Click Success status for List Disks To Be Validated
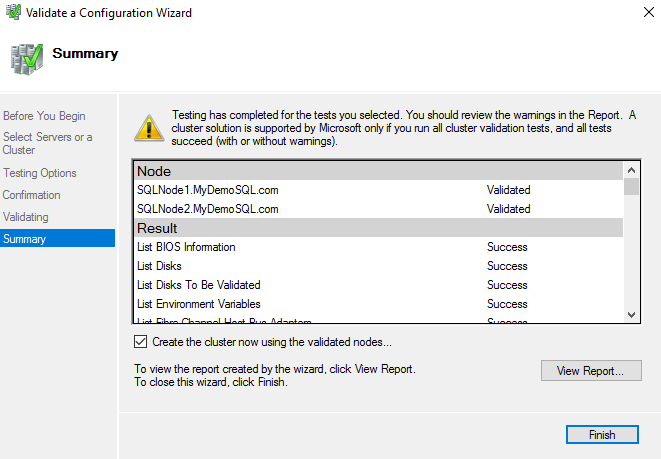Screen dimensions: 661x459 pyautogui.click(x=507, y=285)
